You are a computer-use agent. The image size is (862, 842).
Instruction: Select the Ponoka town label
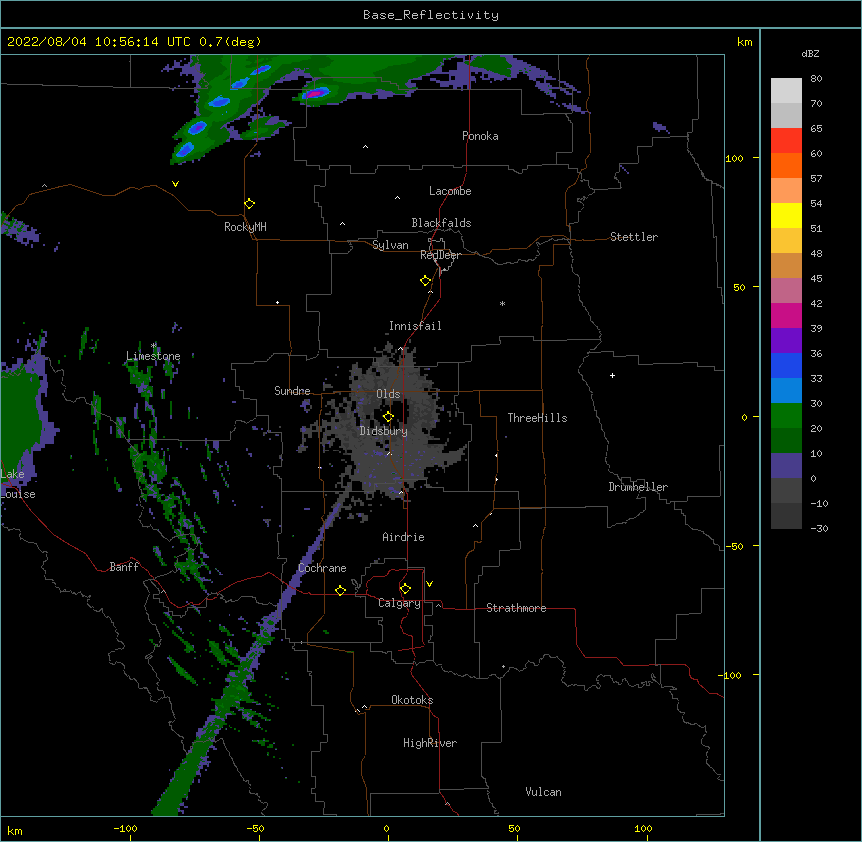click(x=480, y=136)
